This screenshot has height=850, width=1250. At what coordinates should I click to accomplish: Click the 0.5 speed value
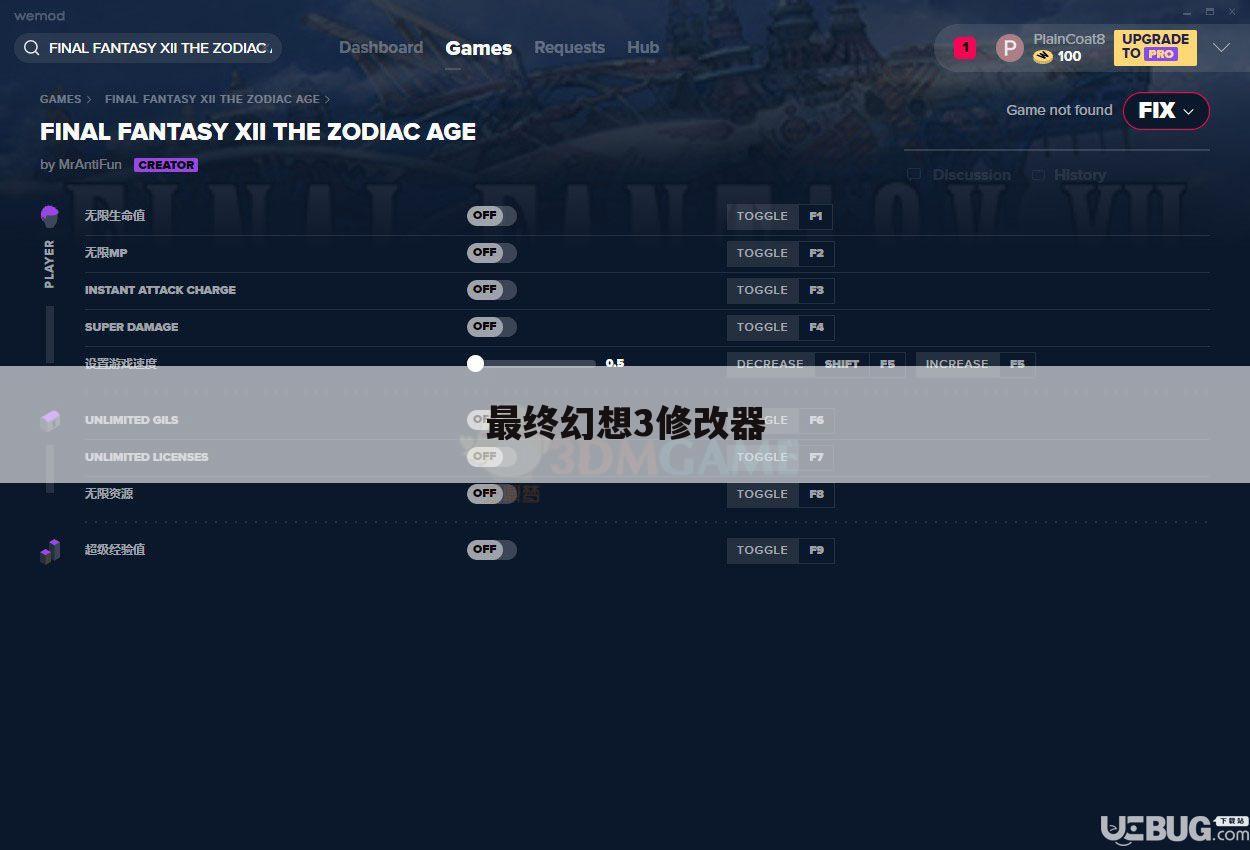[615, 363]
